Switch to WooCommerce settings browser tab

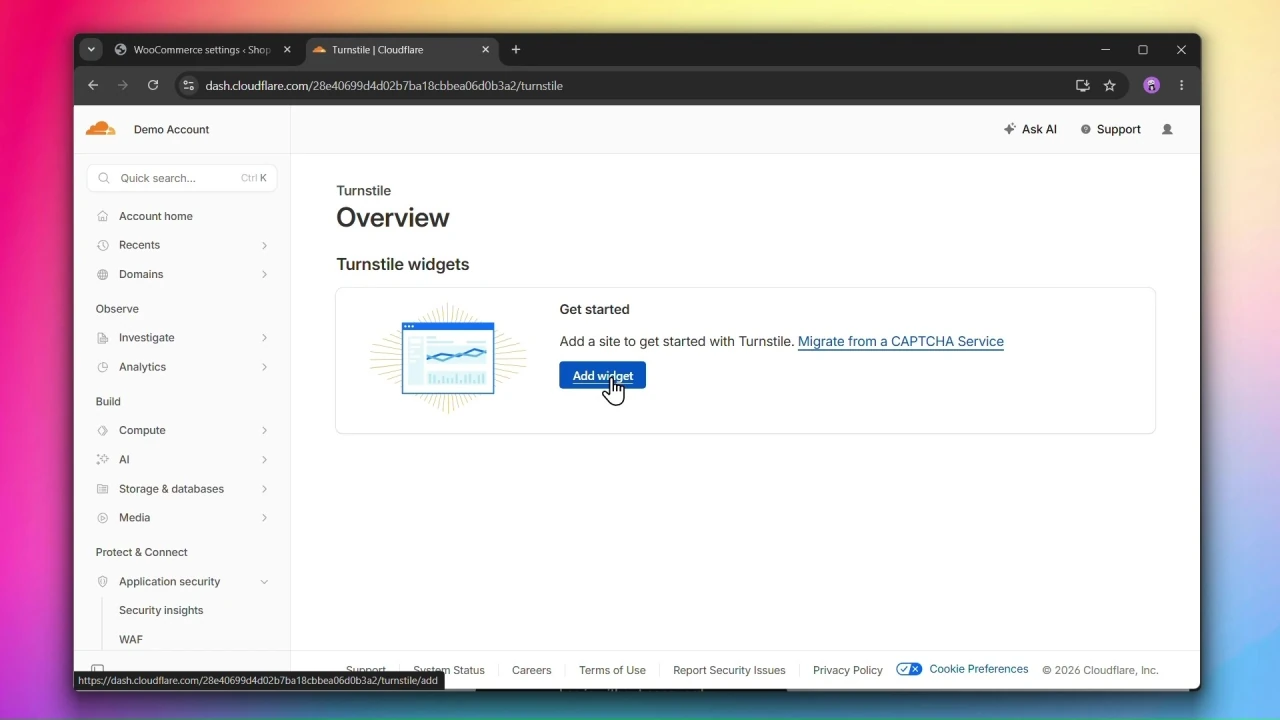[x=204, y=49]
